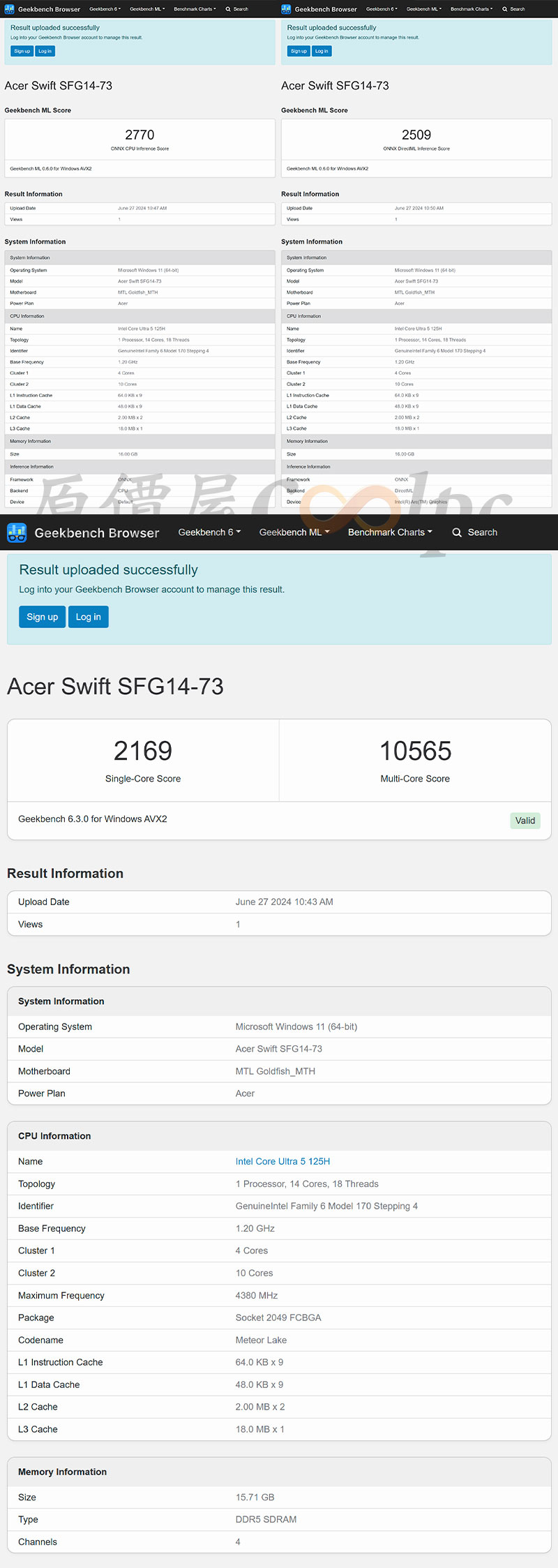This screenshot has height=1568, width=558.
Task: Click the 'DirectML' backend value
Action: [x=404, y=491]
